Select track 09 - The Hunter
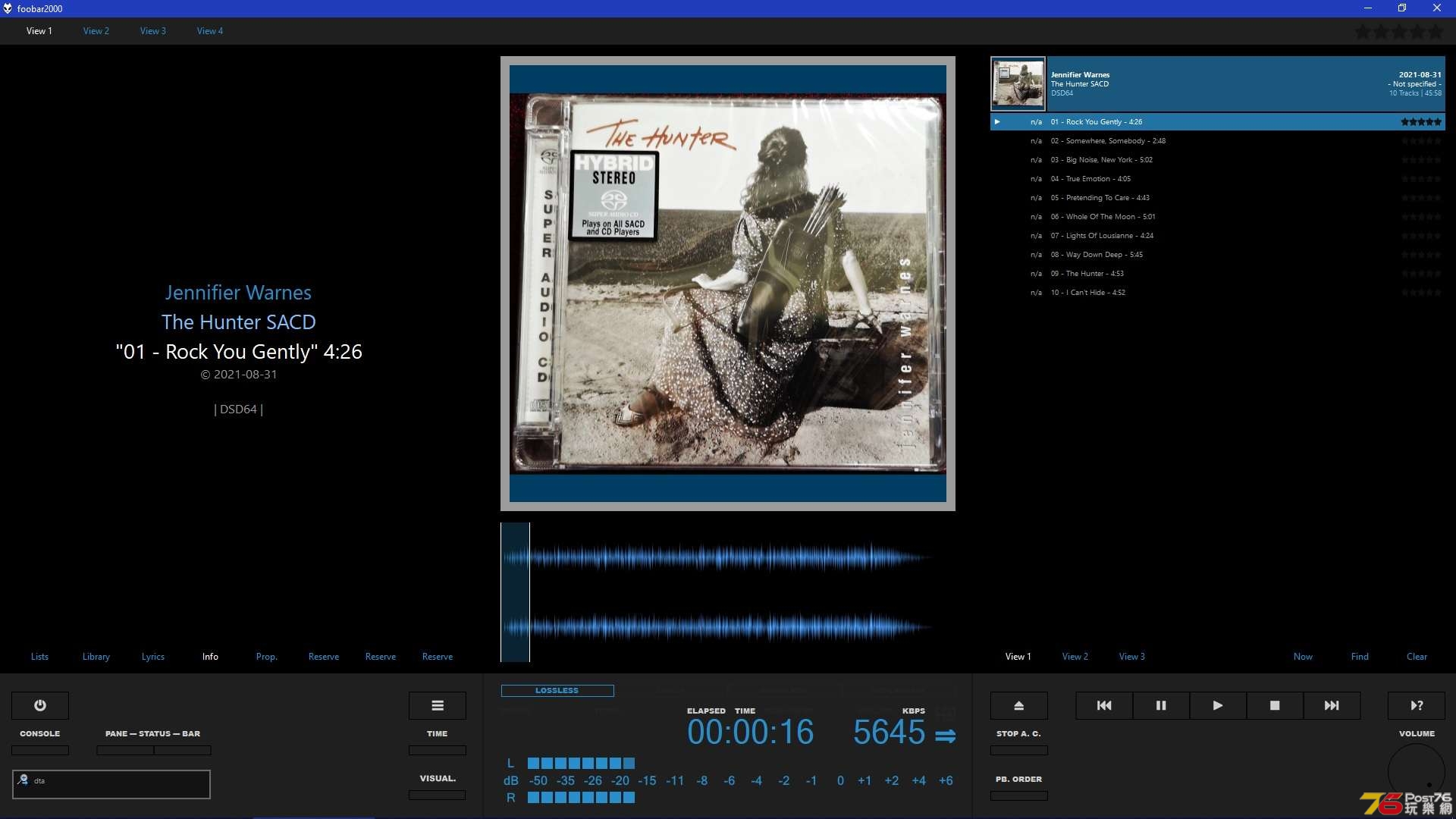This screenshot has width=1456, height=819. tap(1217, 274)
